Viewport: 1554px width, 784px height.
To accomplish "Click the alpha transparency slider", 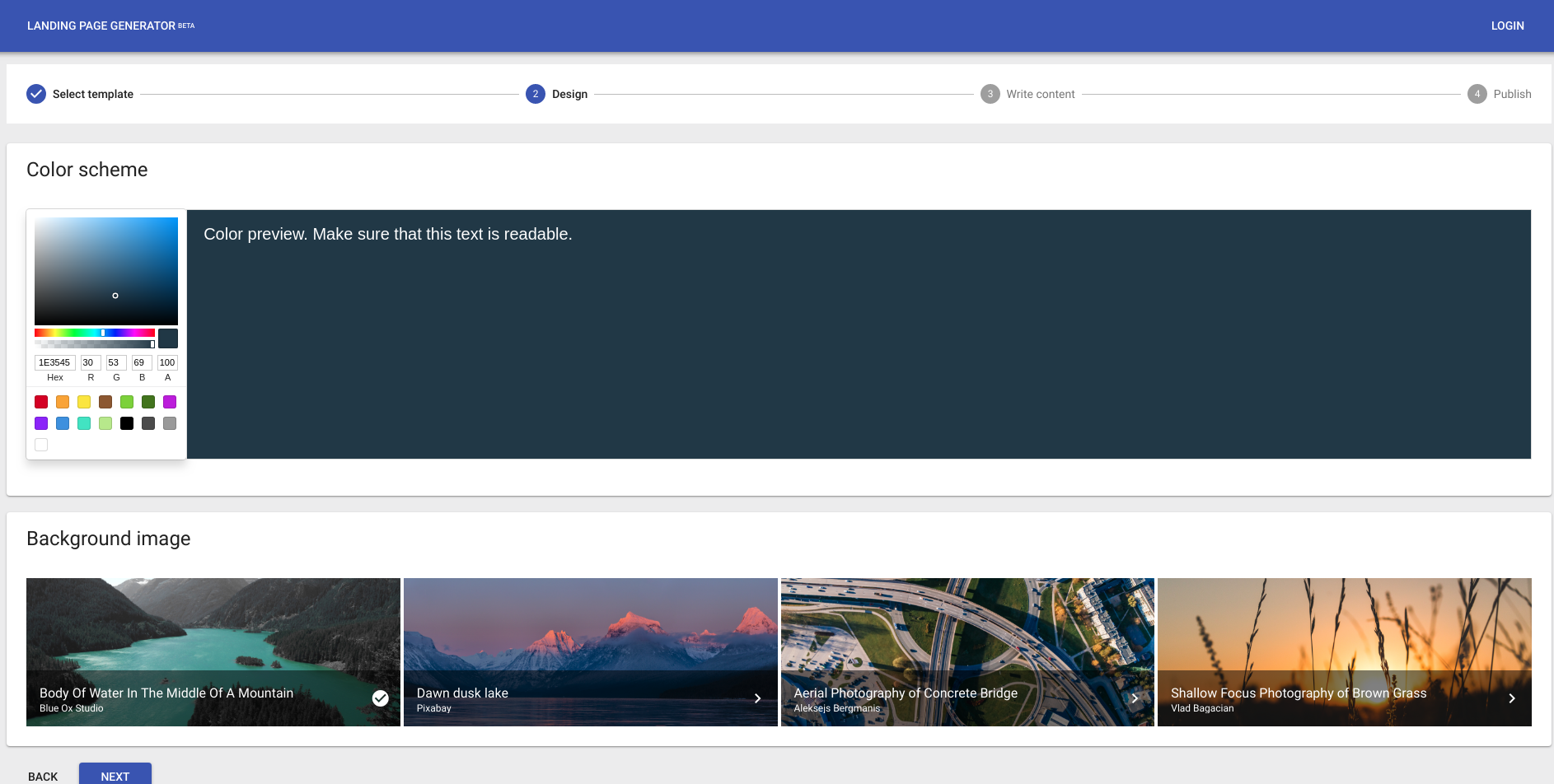I will (95, 344).
